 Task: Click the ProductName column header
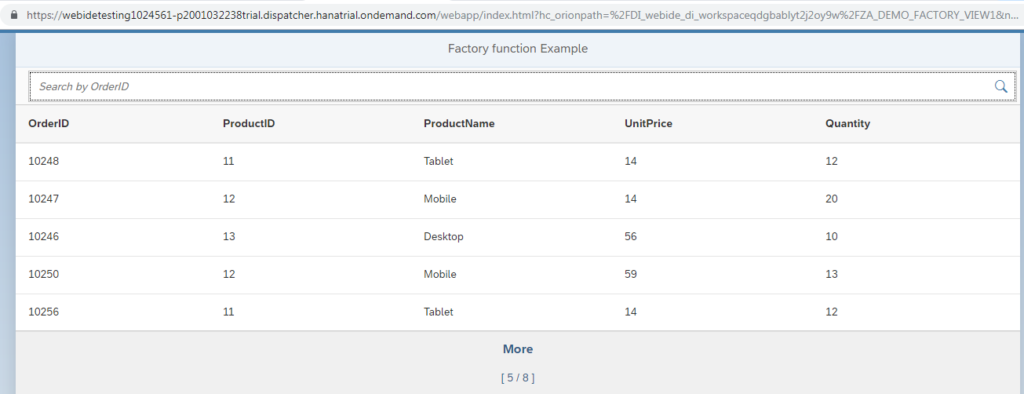(x=458, y=123)
